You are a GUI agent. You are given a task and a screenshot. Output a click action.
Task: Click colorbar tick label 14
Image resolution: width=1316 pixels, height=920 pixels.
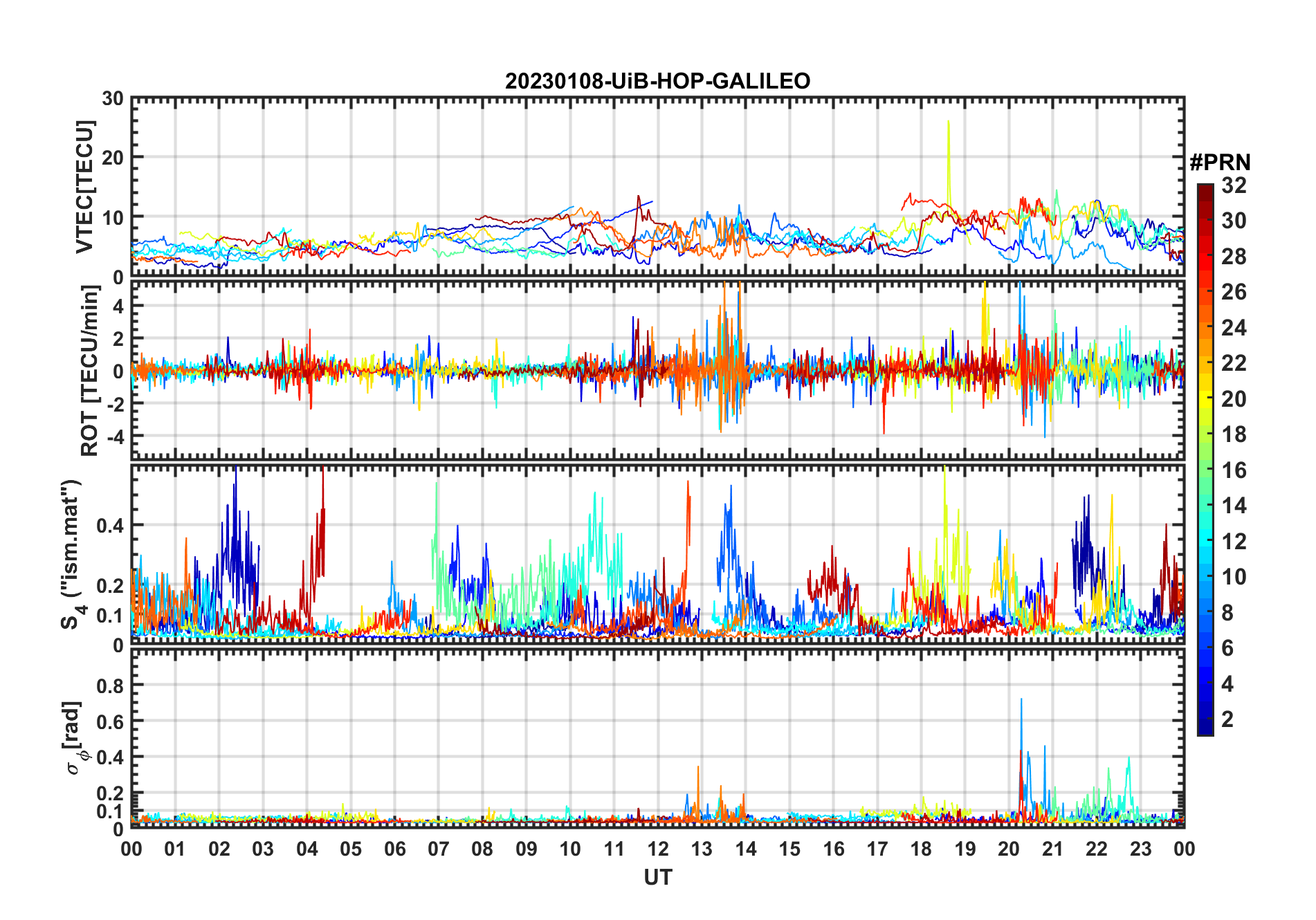(x=1234, y=506)
